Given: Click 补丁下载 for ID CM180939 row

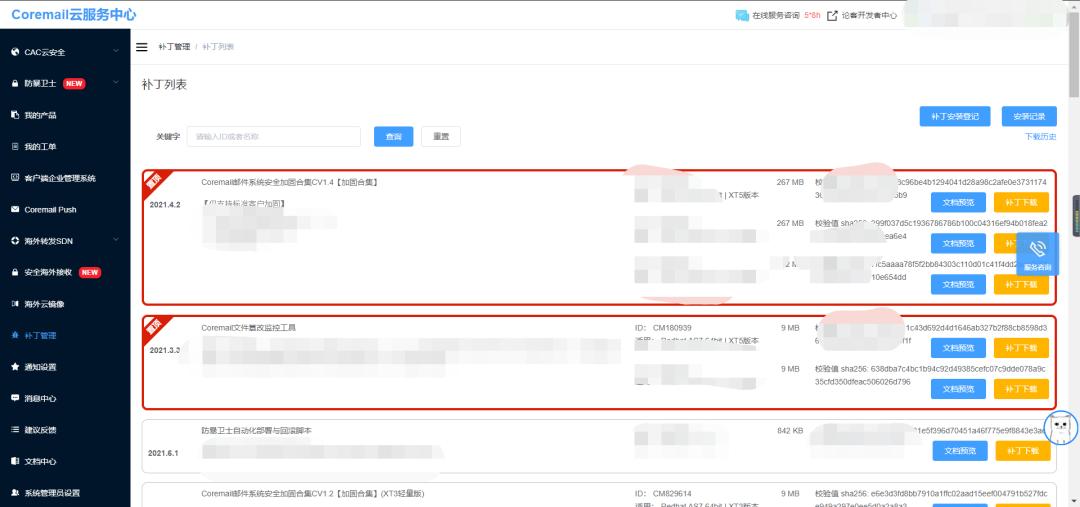Looking at the screenshot, I should [x=1021, y=348].
